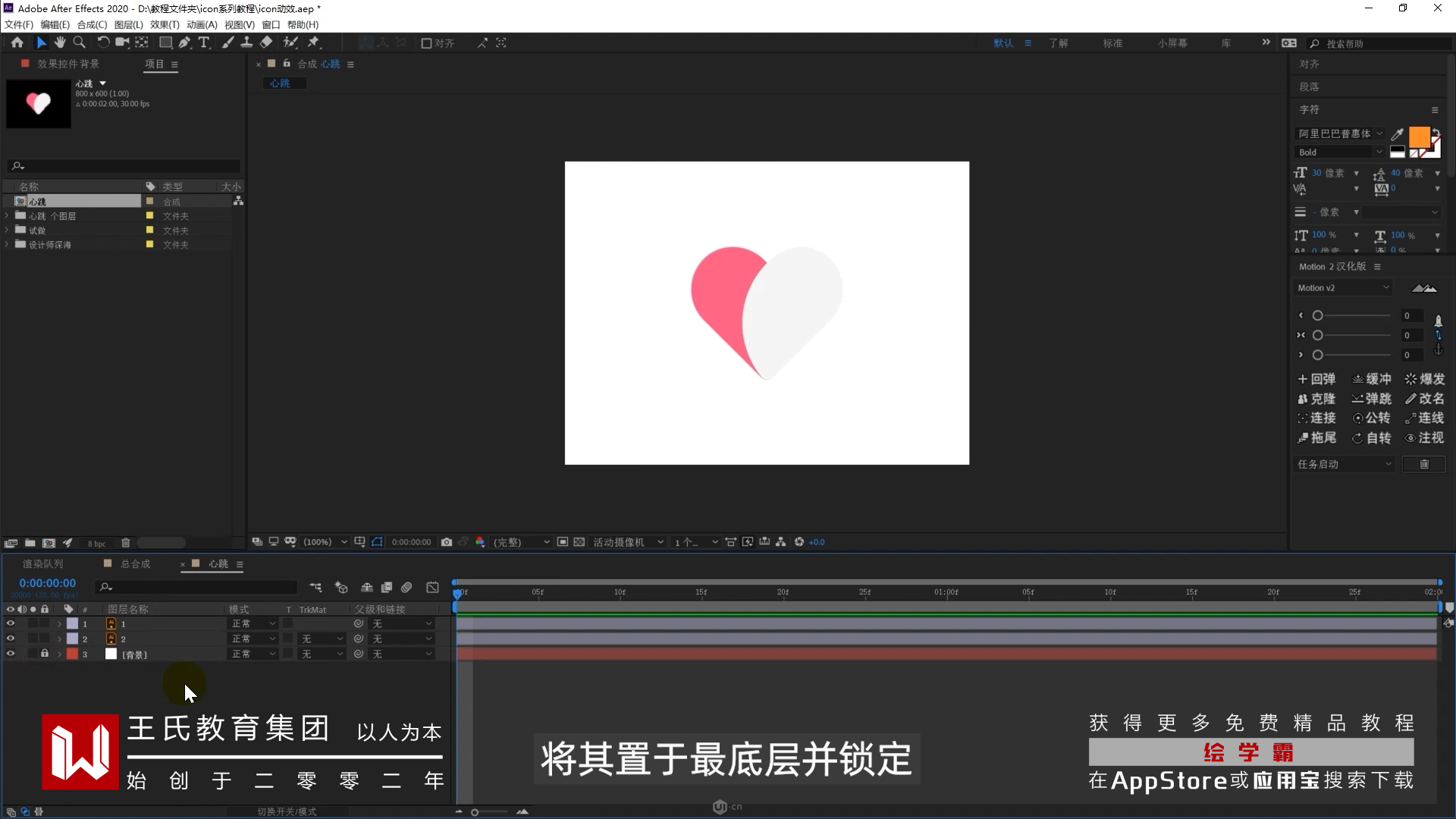The image size is (1456, 819).
Task: Open the 合成(C) menu
Action: pyautogui.click(x=92, y=24)
